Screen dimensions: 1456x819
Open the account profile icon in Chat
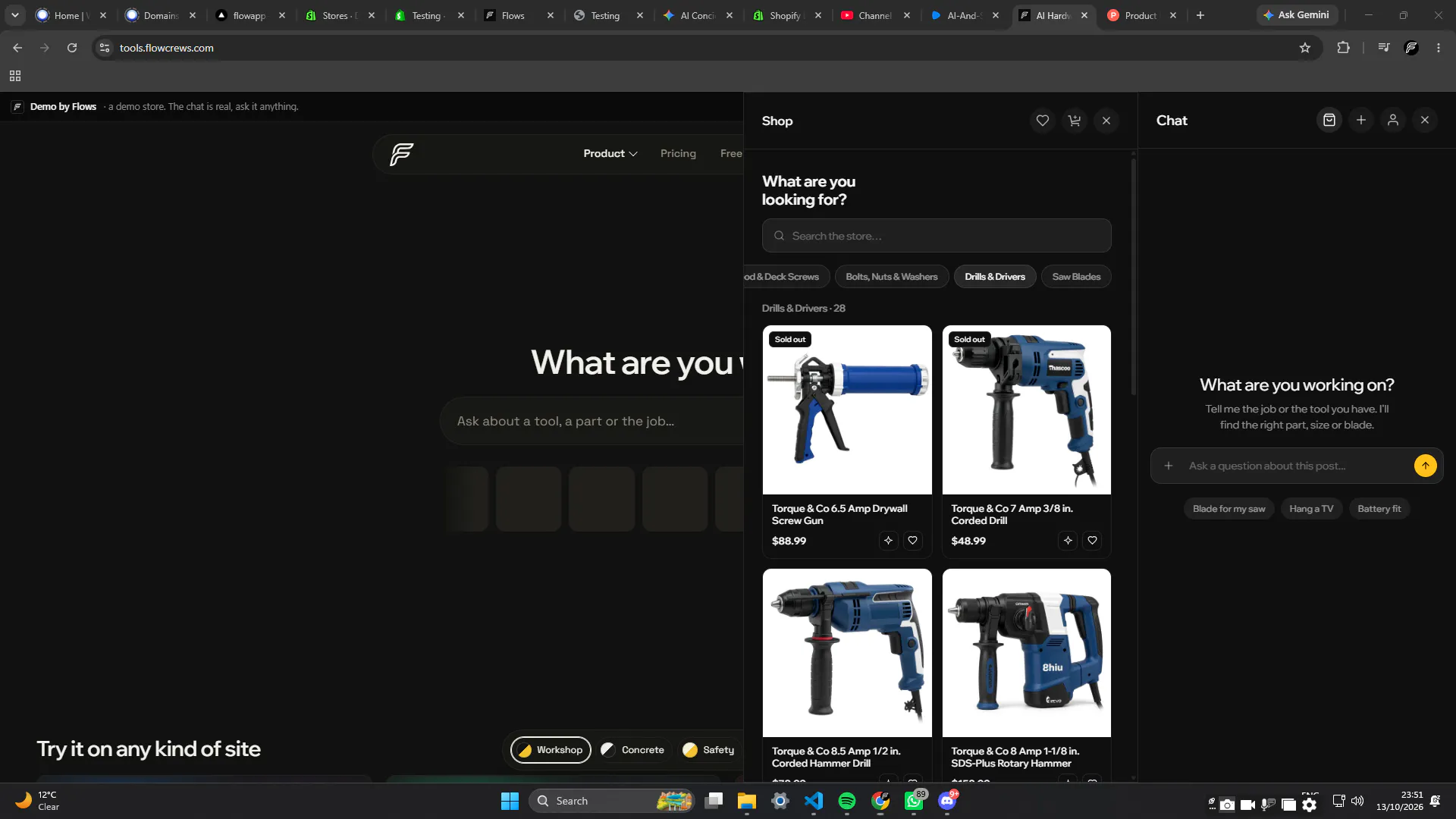1393,120
